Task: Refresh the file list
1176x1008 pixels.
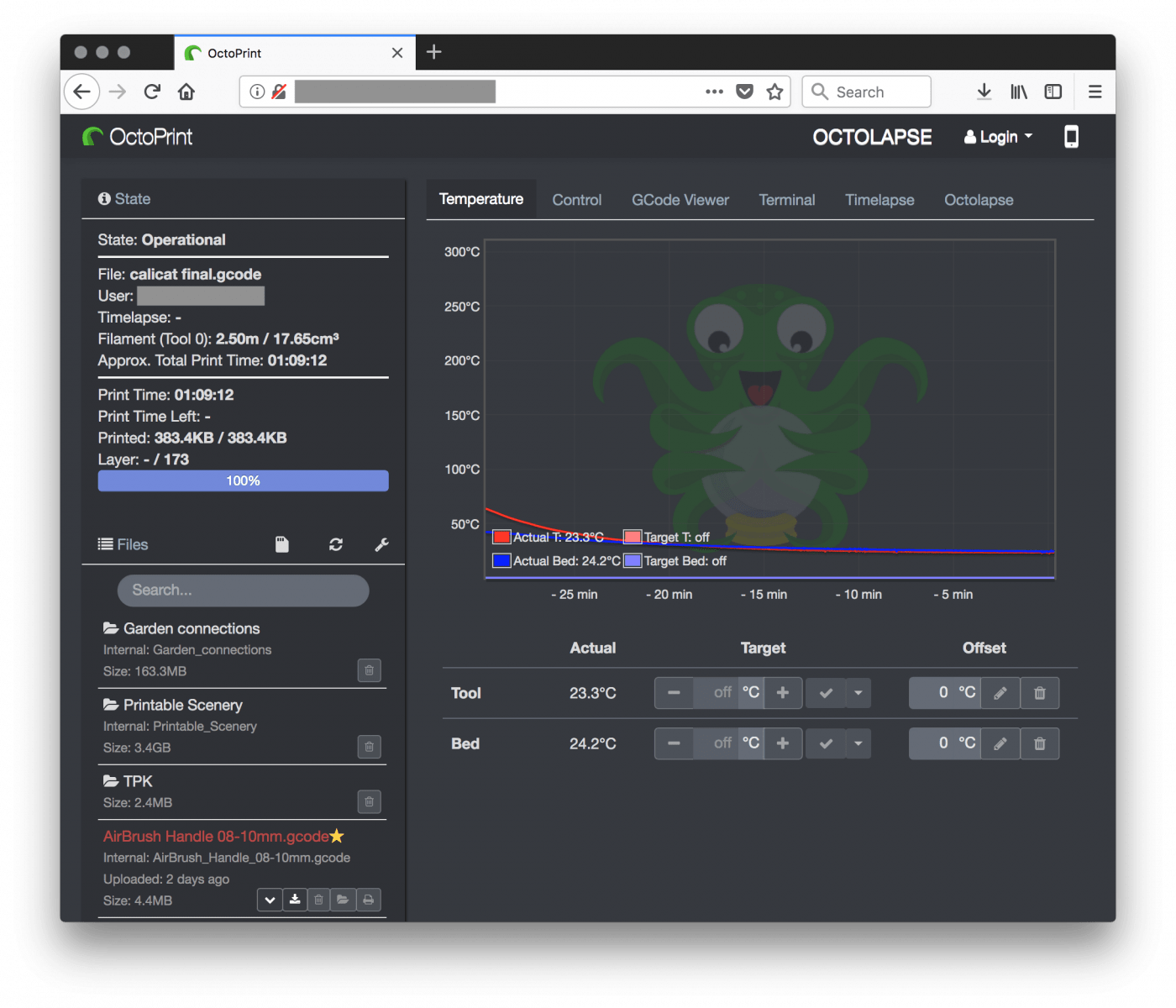Action: pos(336,544)
